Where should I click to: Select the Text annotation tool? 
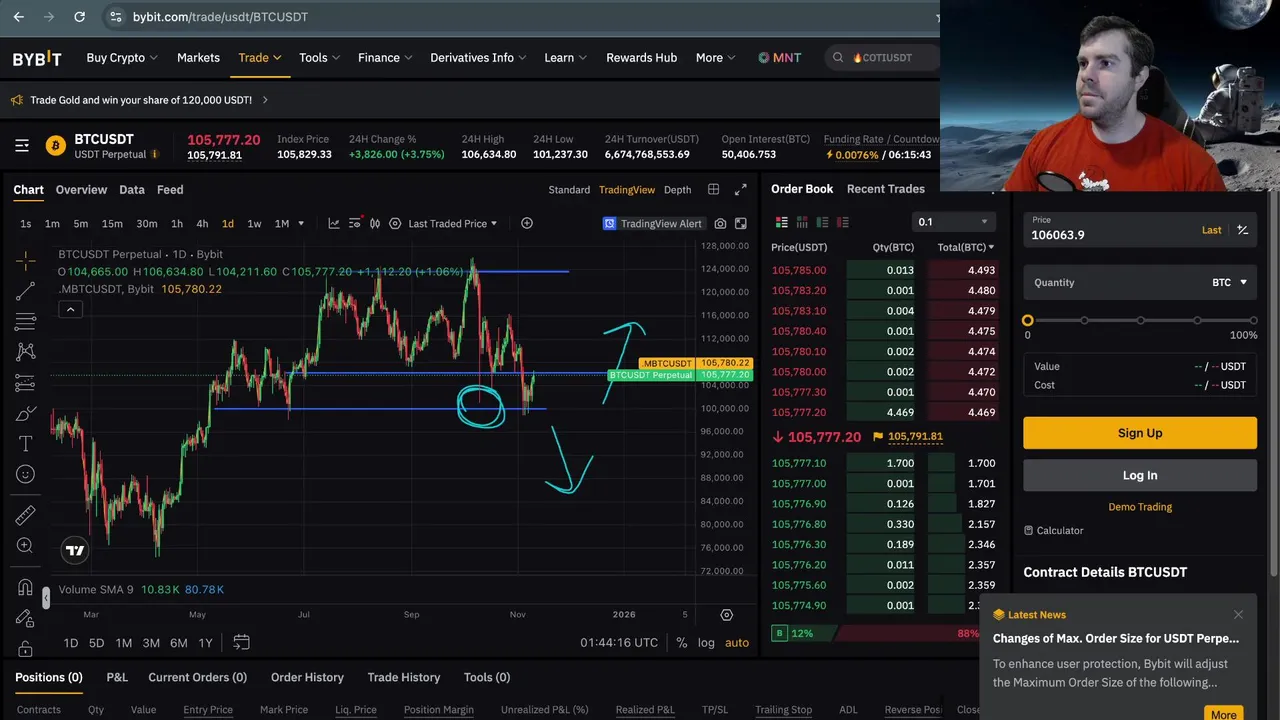click(26, 443)
